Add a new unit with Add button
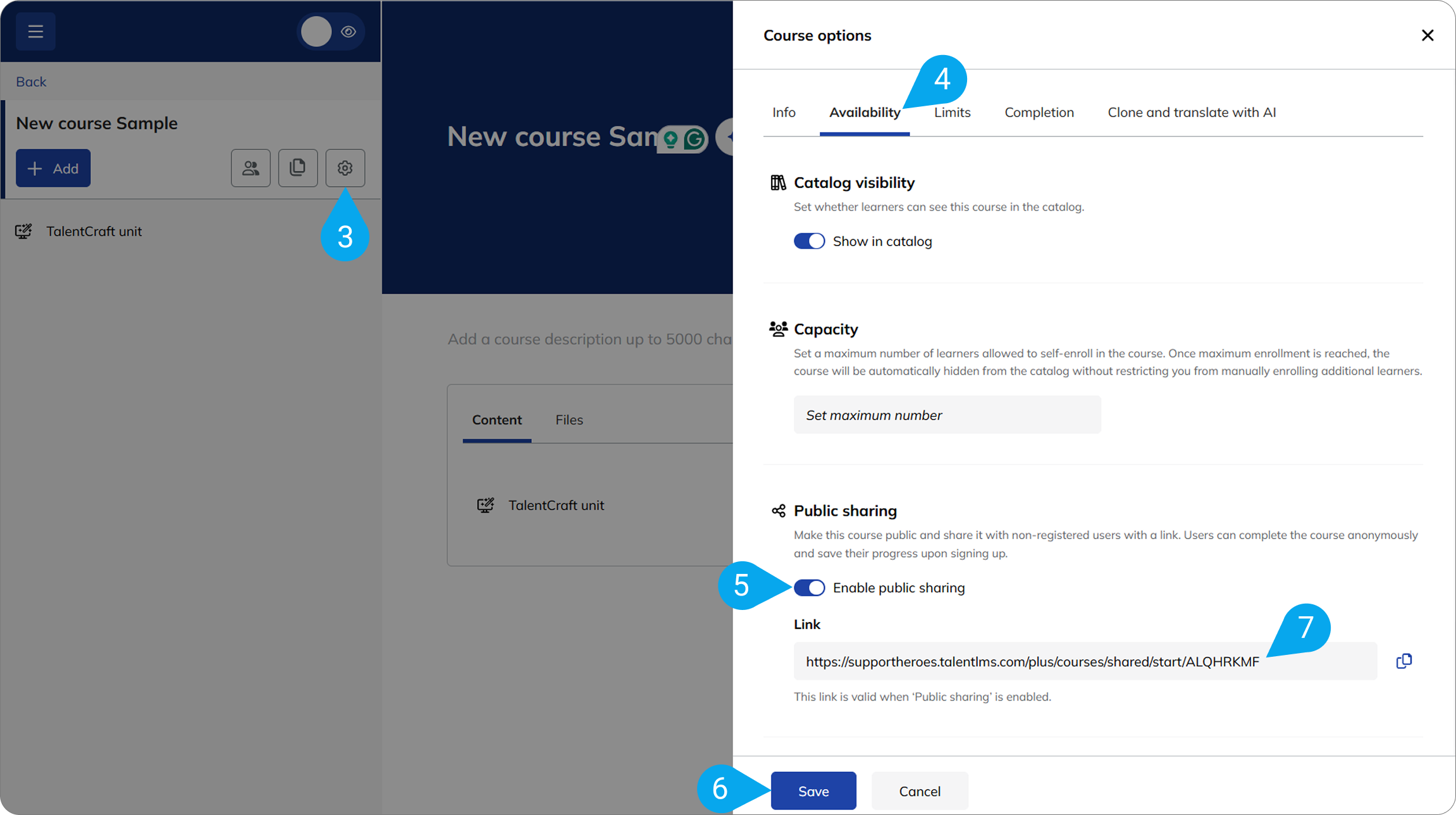Viewport: 1456px width, 815px height. click(53, 168)
